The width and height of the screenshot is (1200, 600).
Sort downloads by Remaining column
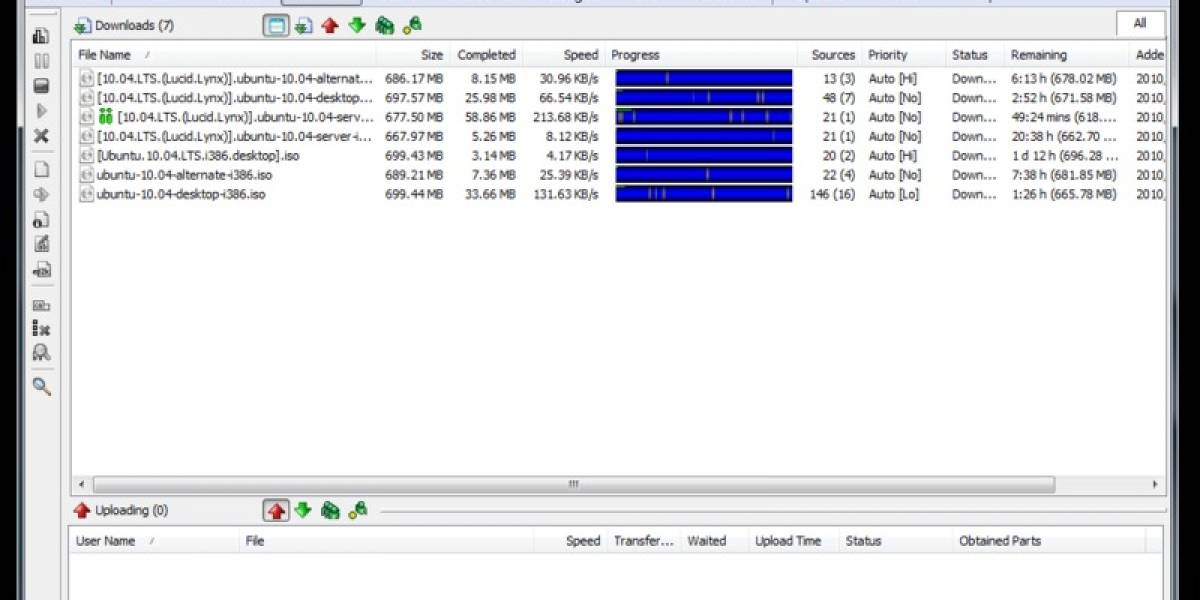(x=1067, y=55)
